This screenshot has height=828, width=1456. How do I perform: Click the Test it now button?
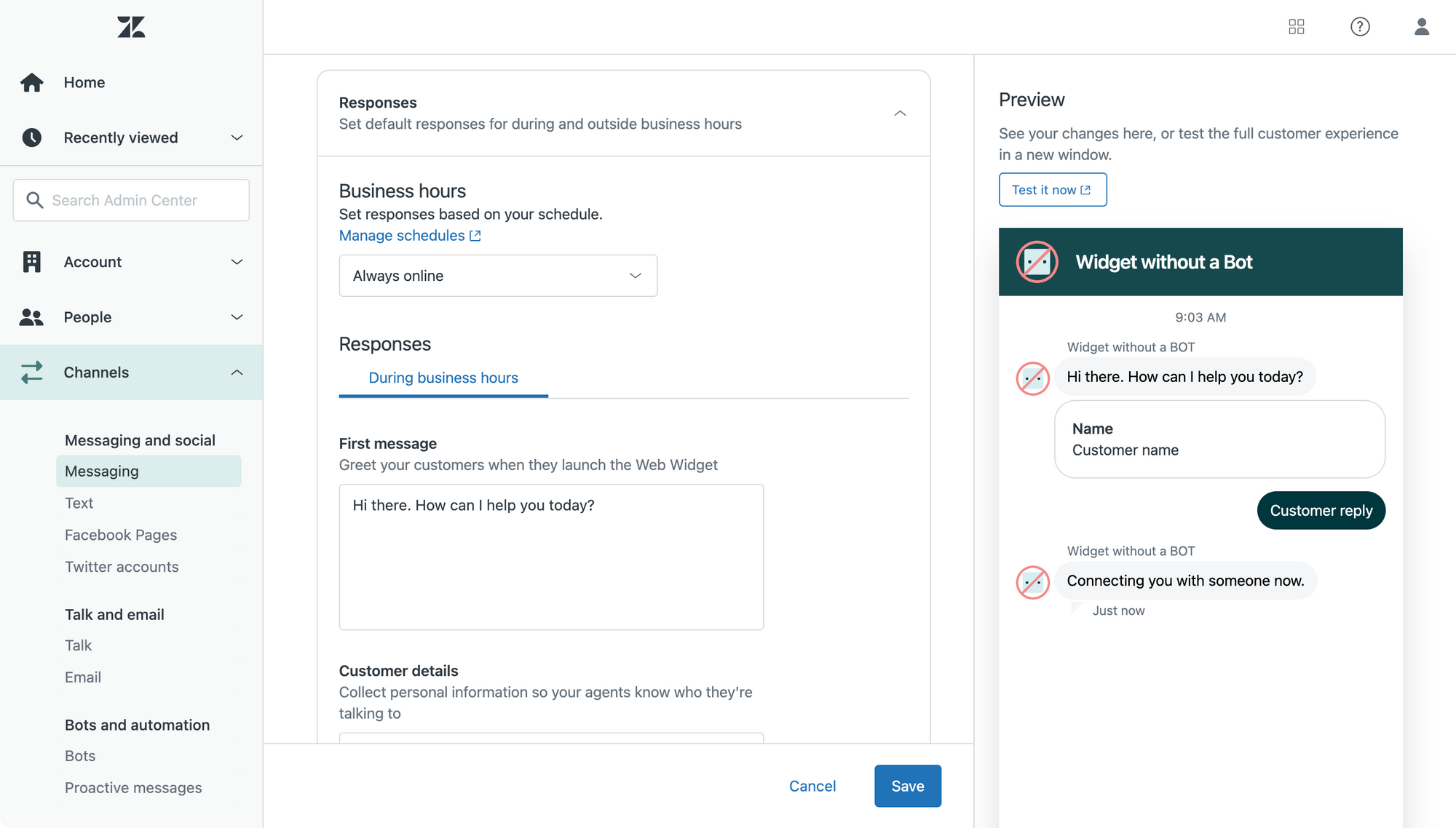pos(1052,190)
